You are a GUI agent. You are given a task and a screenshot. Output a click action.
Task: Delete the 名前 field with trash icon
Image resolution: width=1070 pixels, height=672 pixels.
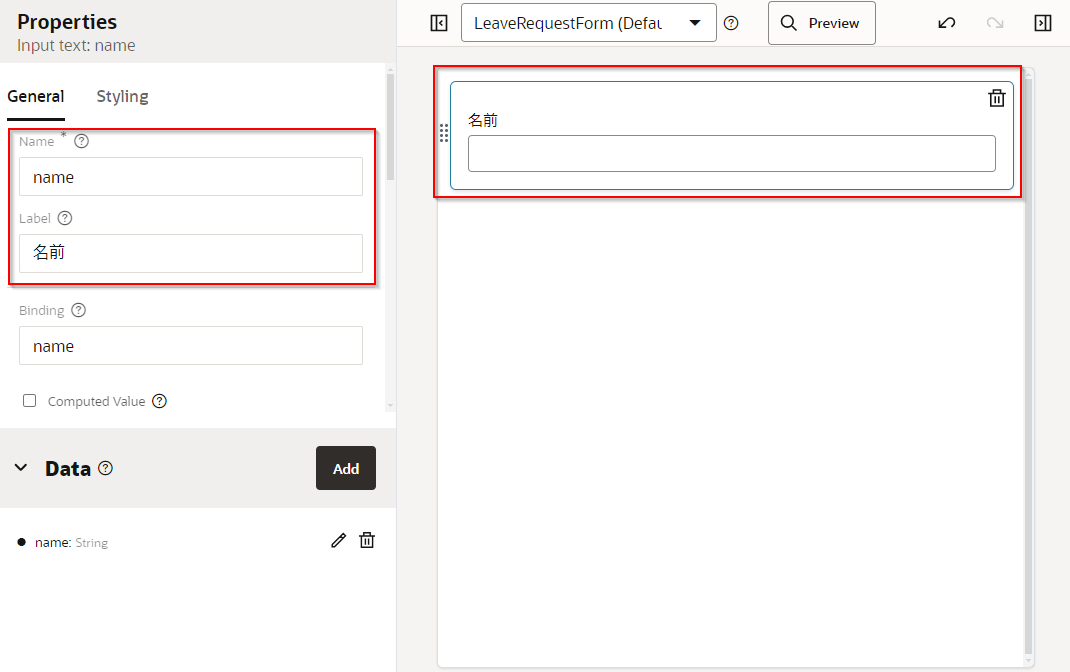pos(996,97)
